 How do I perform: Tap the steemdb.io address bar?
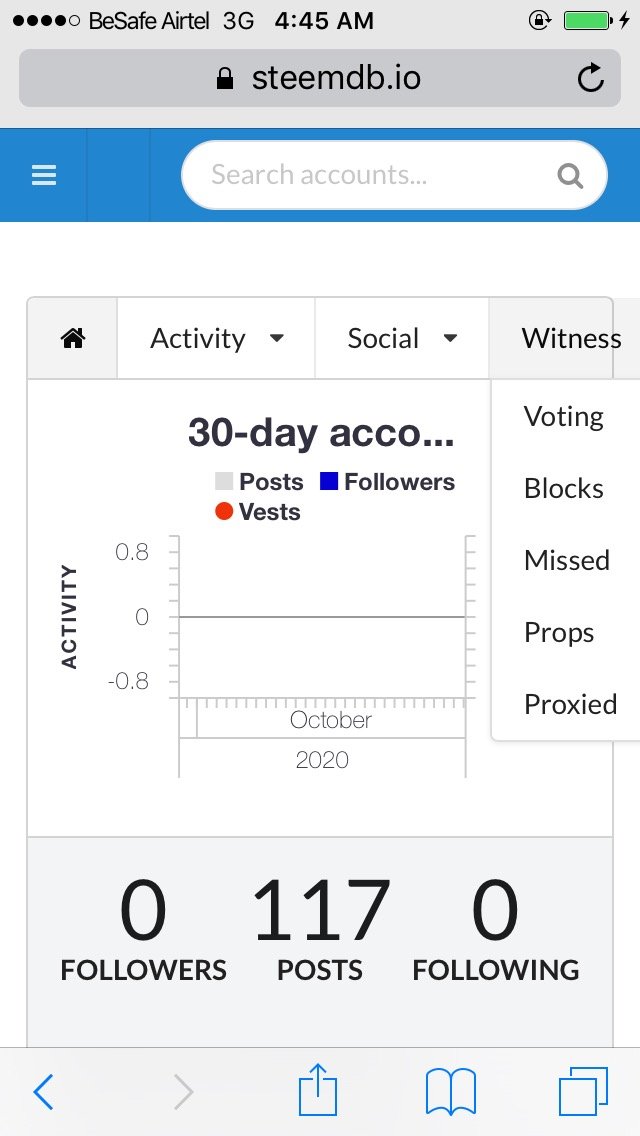(320, 78)
